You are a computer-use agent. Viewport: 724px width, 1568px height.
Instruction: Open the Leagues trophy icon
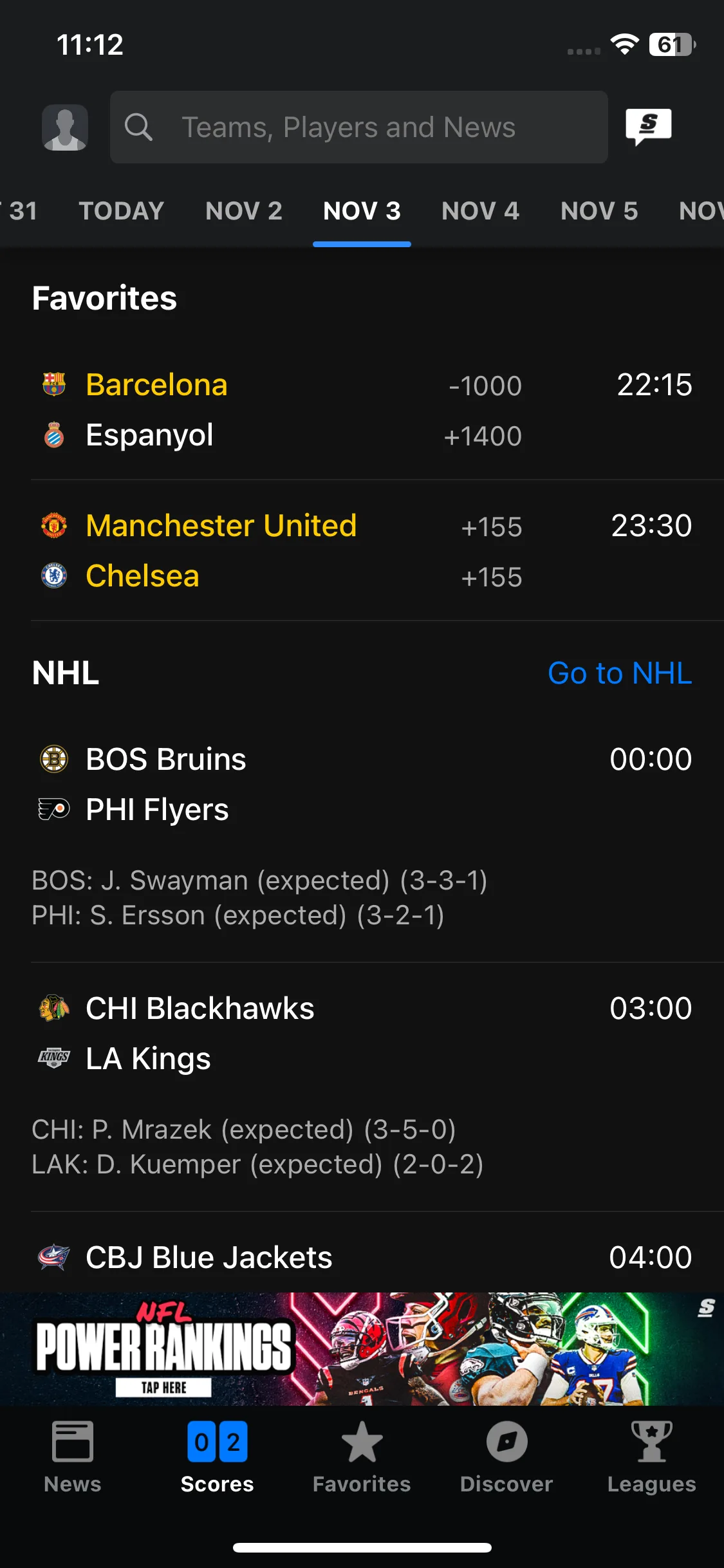click(x=651, y=1442)
